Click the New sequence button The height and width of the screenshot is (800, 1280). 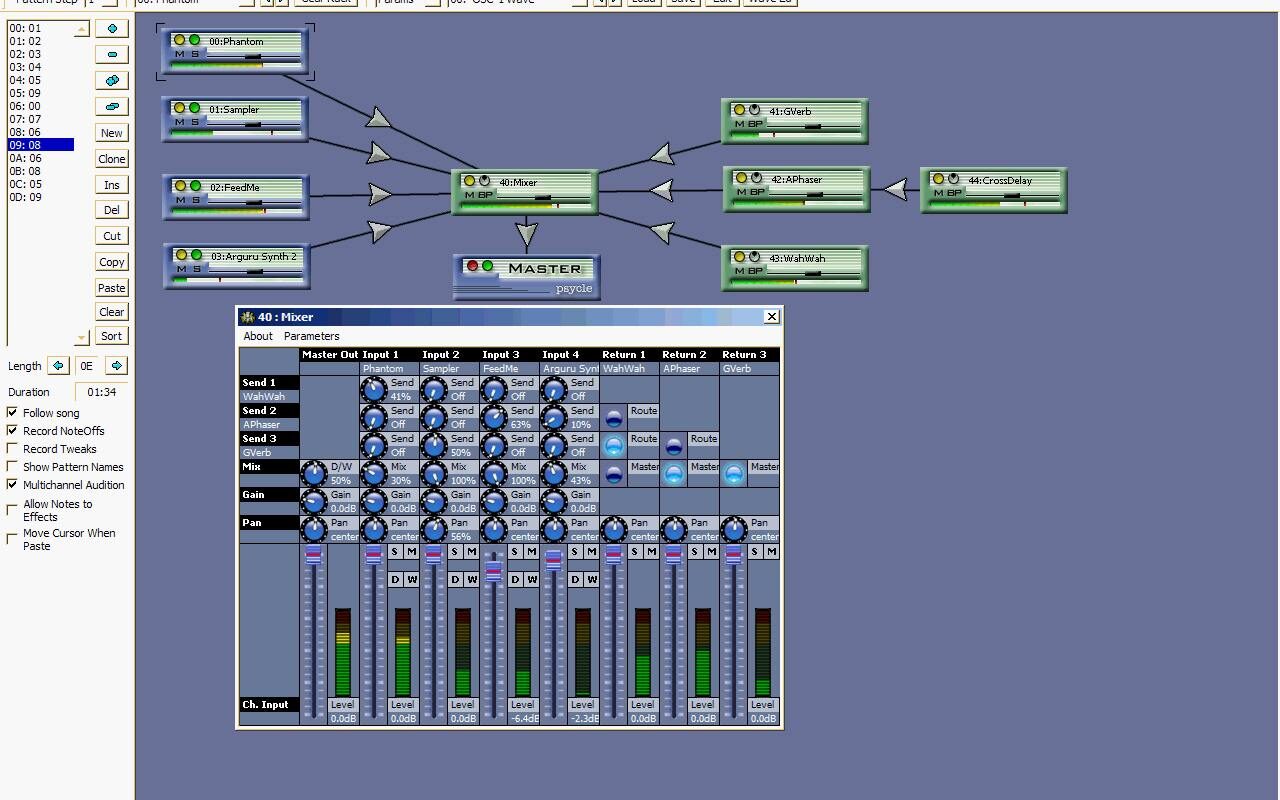(x=112, y=133)
